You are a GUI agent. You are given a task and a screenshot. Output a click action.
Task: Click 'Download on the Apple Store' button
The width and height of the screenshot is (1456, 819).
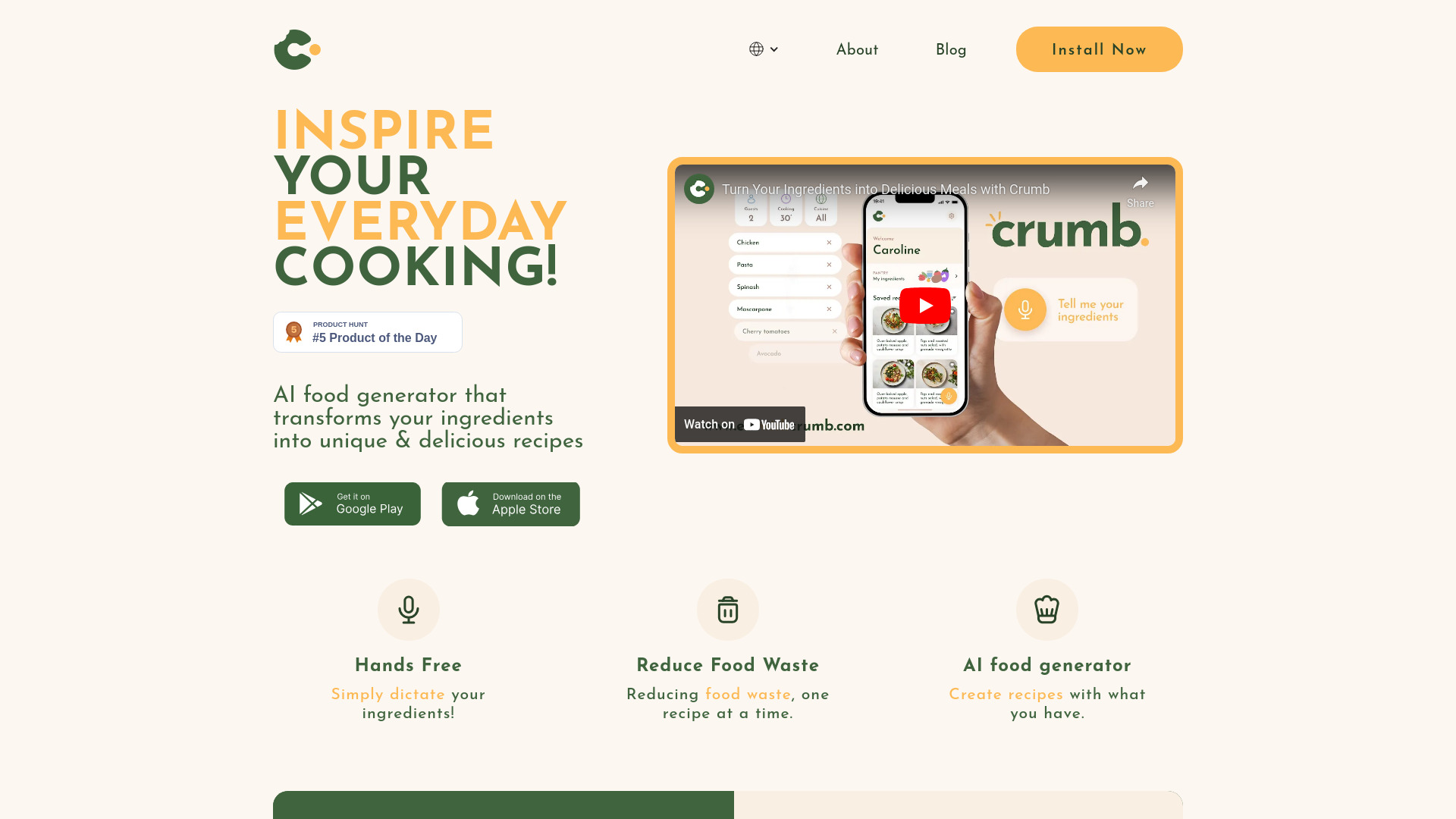pos(511,504)
